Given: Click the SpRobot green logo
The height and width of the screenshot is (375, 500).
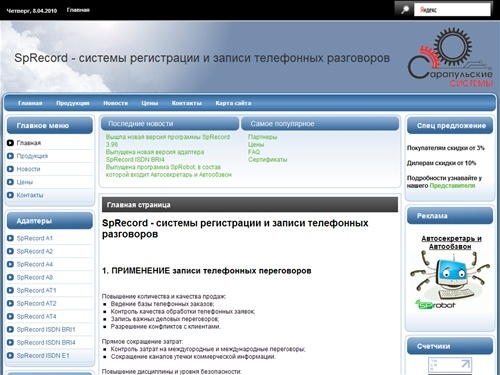Looking at the screenshot, I should [435, 304].
